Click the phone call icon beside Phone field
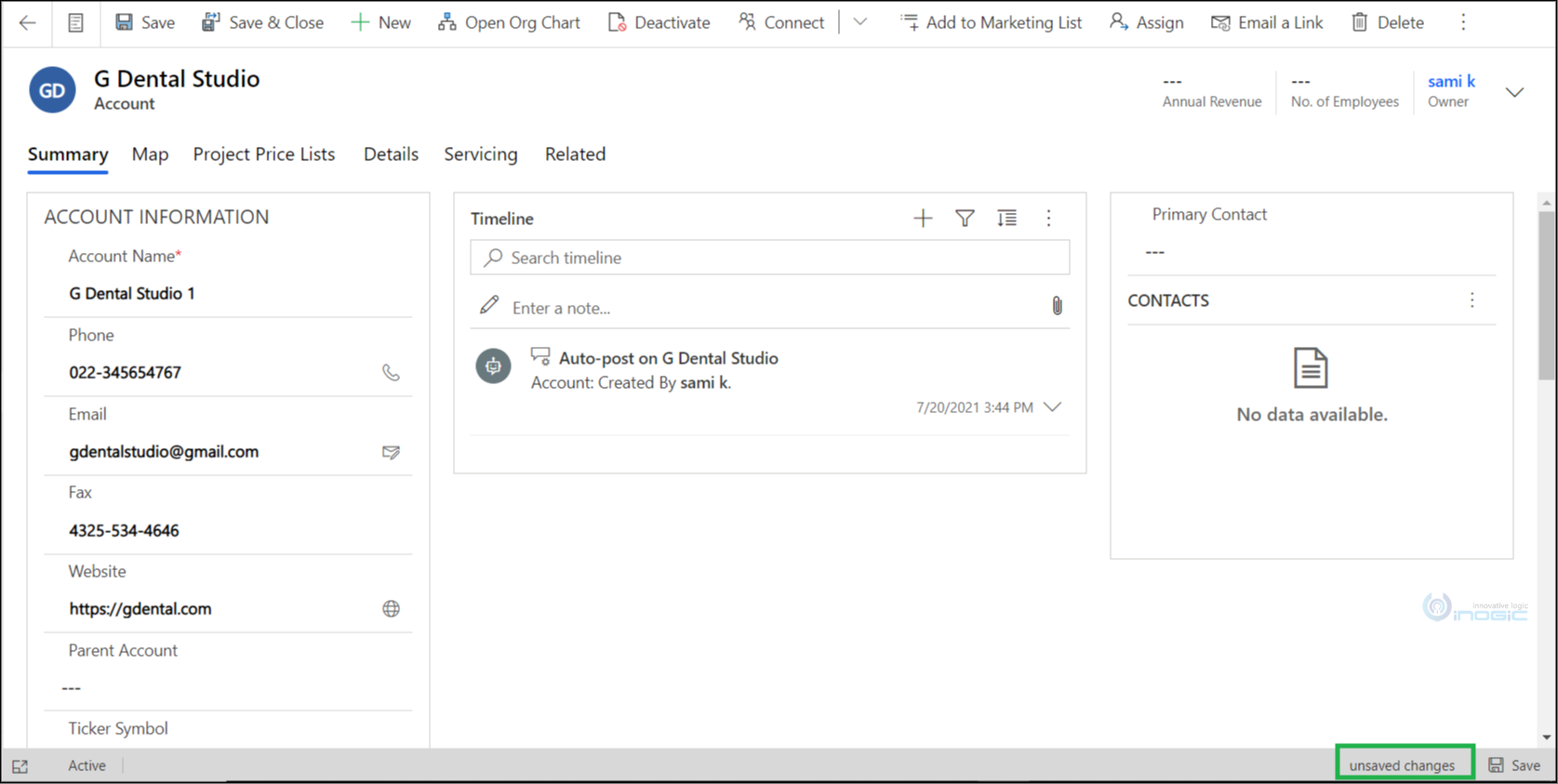The height and width of the screenshot is (784, 1558). 391,373
